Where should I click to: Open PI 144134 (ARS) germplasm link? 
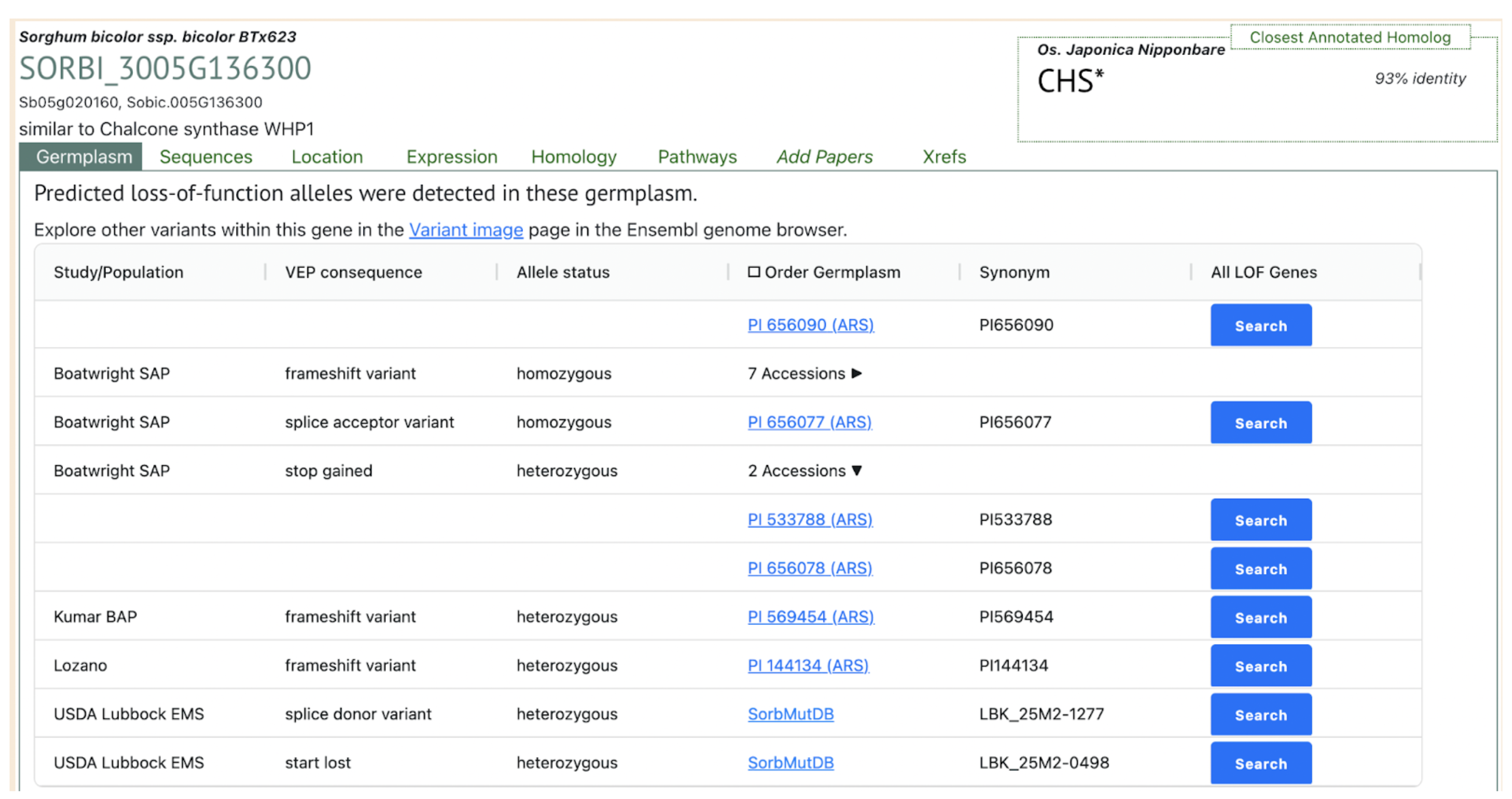tap(808, 666)
